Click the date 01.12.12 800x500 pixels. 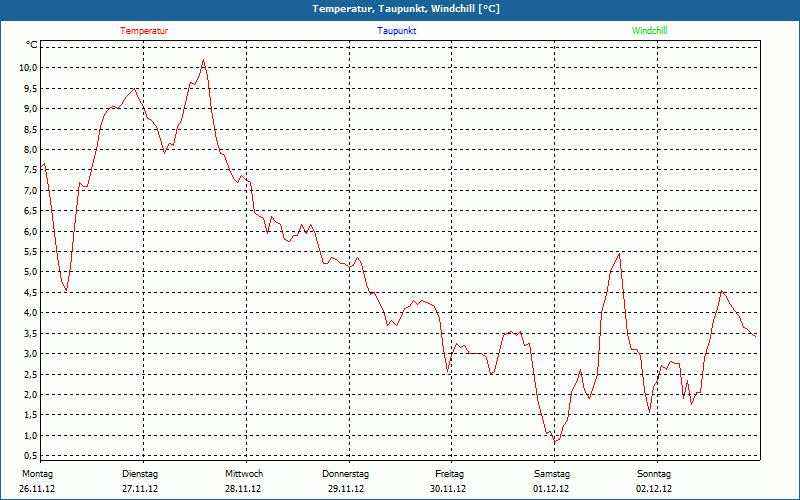click(551, 489)
